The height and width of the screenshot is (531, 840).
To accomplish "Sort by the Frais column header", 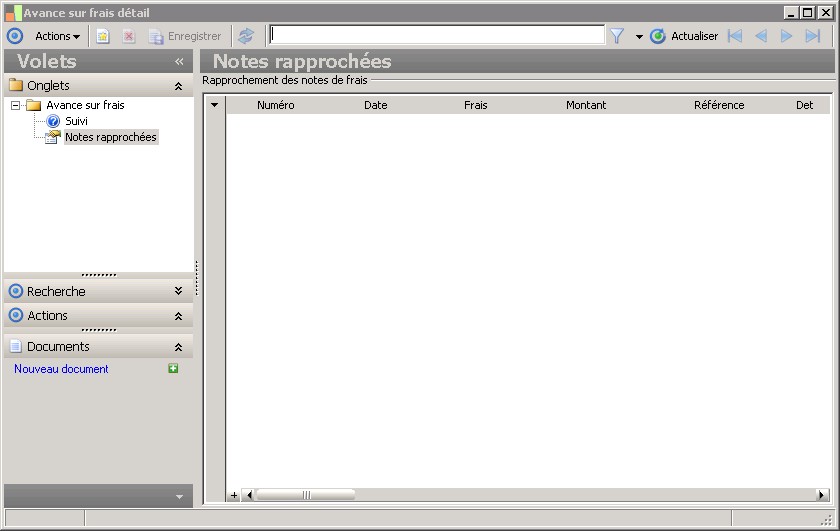I will tap(476, 106).
